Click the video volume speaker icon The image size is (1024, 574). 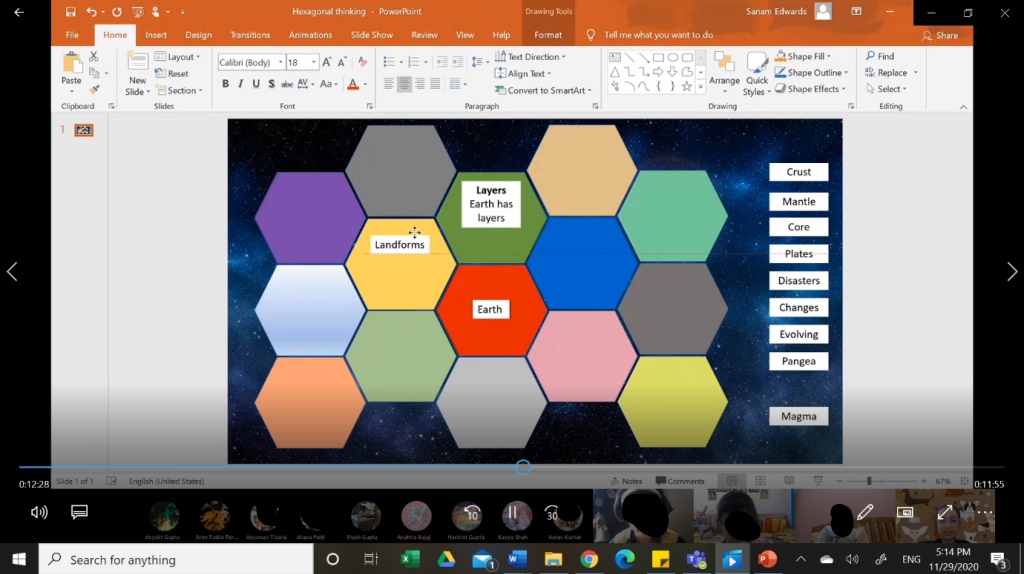(39, 513)
